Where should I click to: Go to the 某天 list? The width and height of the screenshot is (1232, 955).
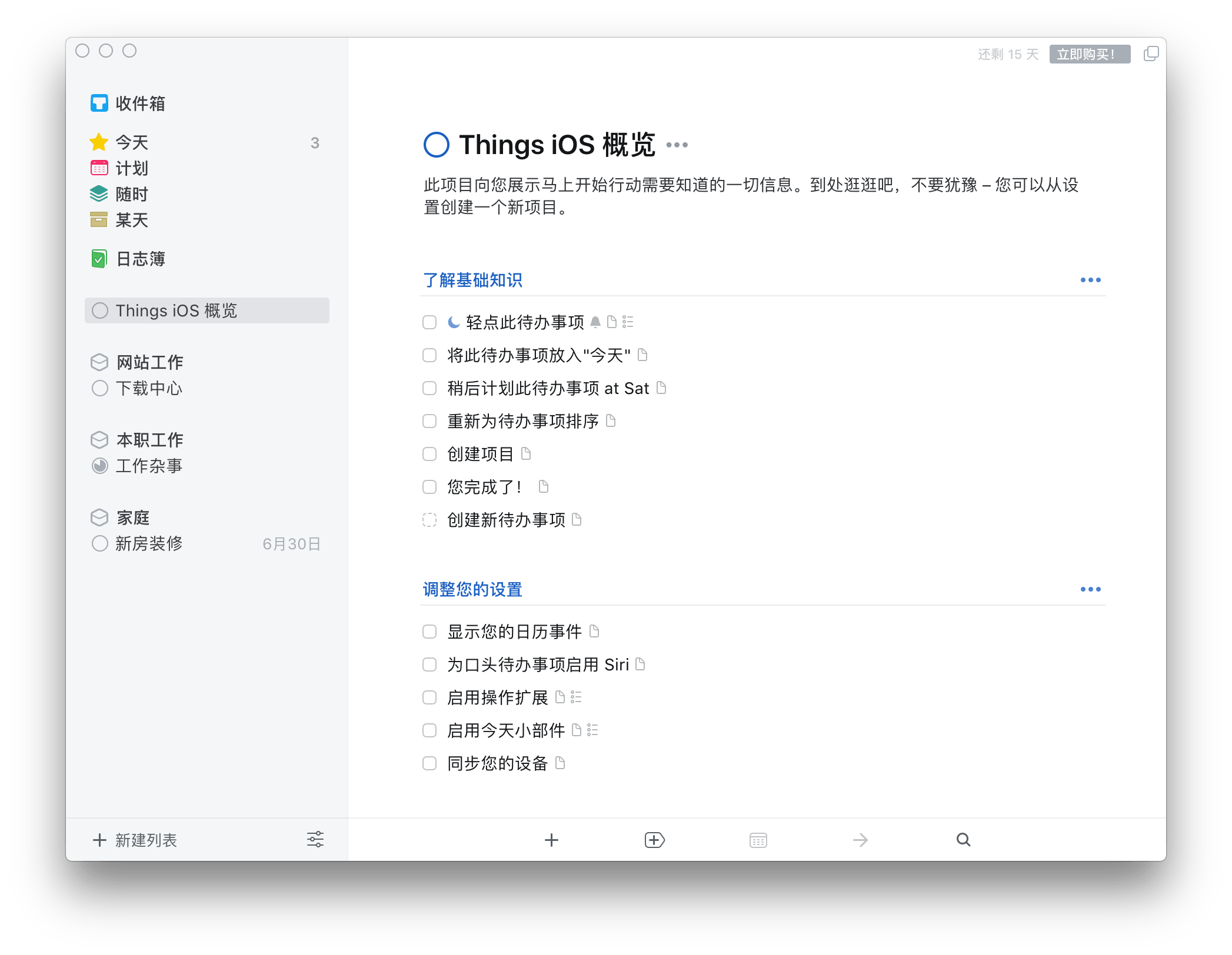coord(132,220)
